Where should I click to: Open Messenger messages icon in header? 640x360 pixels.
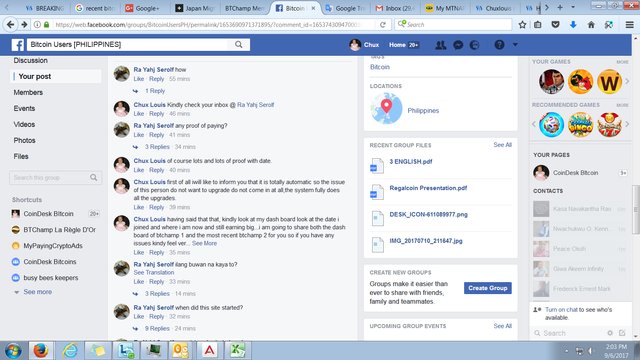point(458,45)
